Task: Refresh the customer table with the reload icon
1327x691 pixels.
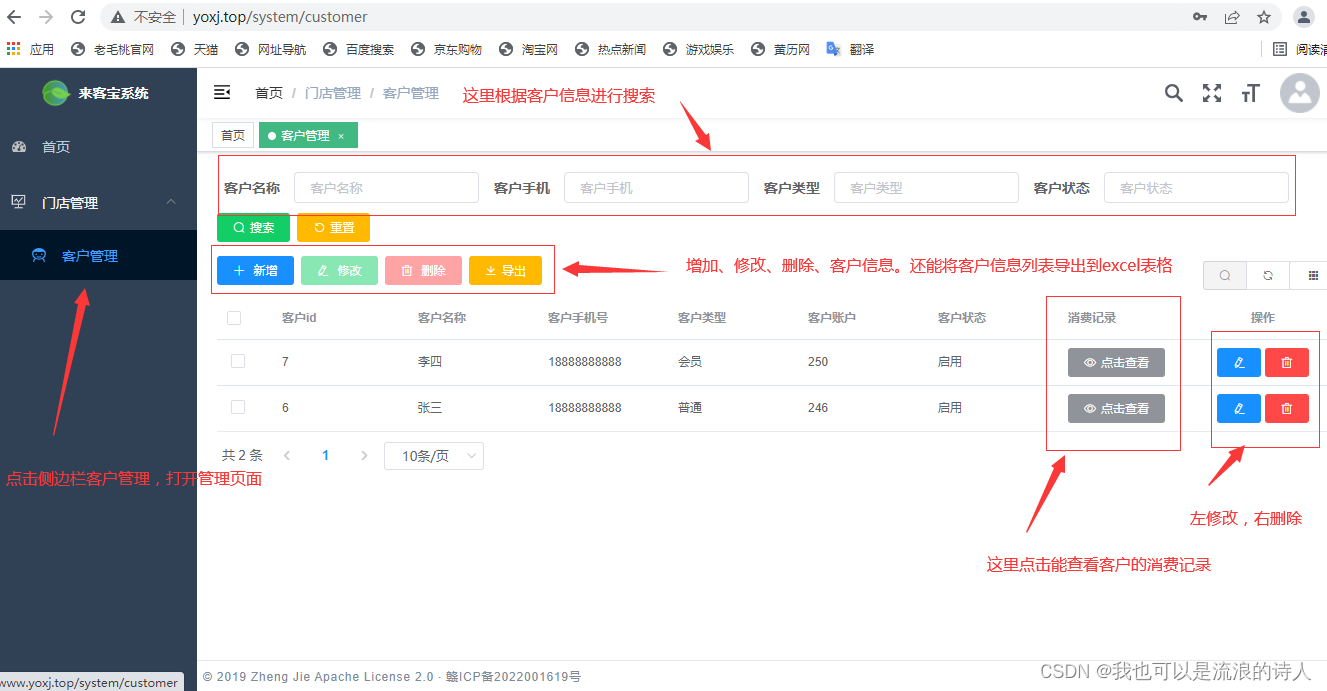Action: pos(1268,275)
